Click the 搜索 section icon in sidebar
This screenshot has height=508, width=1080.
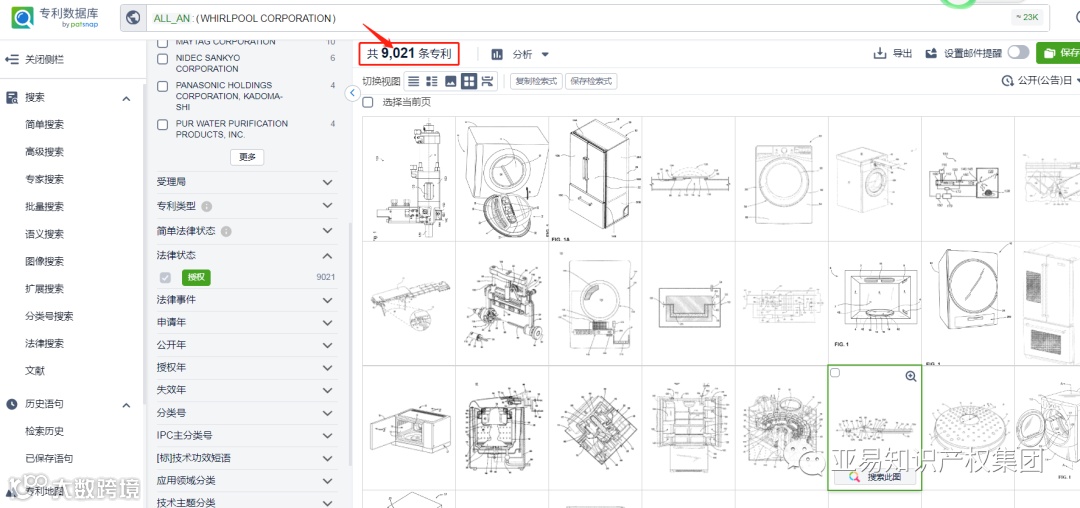pyautogui.click(x=12, y=98)
